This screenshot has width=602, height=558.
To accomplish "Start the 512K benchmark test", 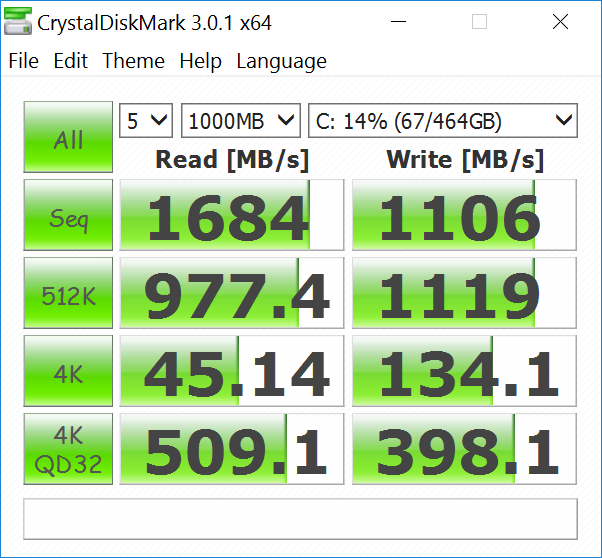I will [x=68, y=293].
